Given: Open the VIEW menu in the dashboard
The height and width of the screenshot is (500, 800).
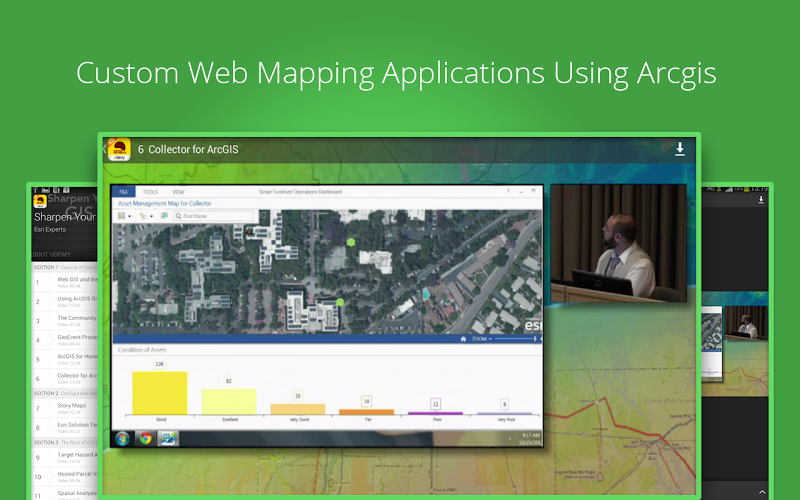Looking at the screenshot, I should (177, 191).
